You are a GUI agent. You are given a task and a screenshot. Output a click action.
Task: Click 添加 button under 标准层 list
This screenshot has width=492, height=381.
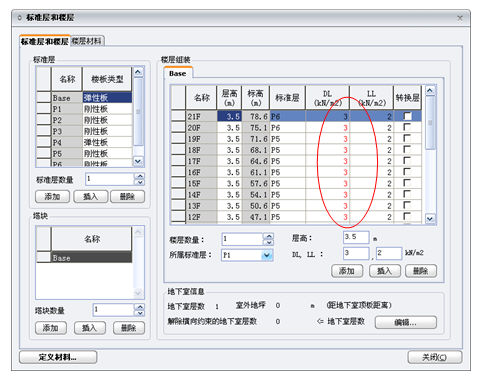pyautogui.click(x=52, y=197)
